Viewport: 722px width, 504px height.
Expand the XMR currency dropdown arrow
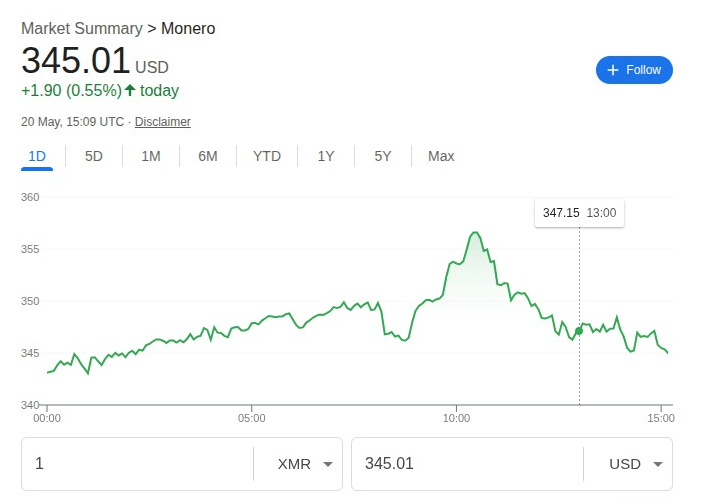pyautogui.click(x=327, y=464)
